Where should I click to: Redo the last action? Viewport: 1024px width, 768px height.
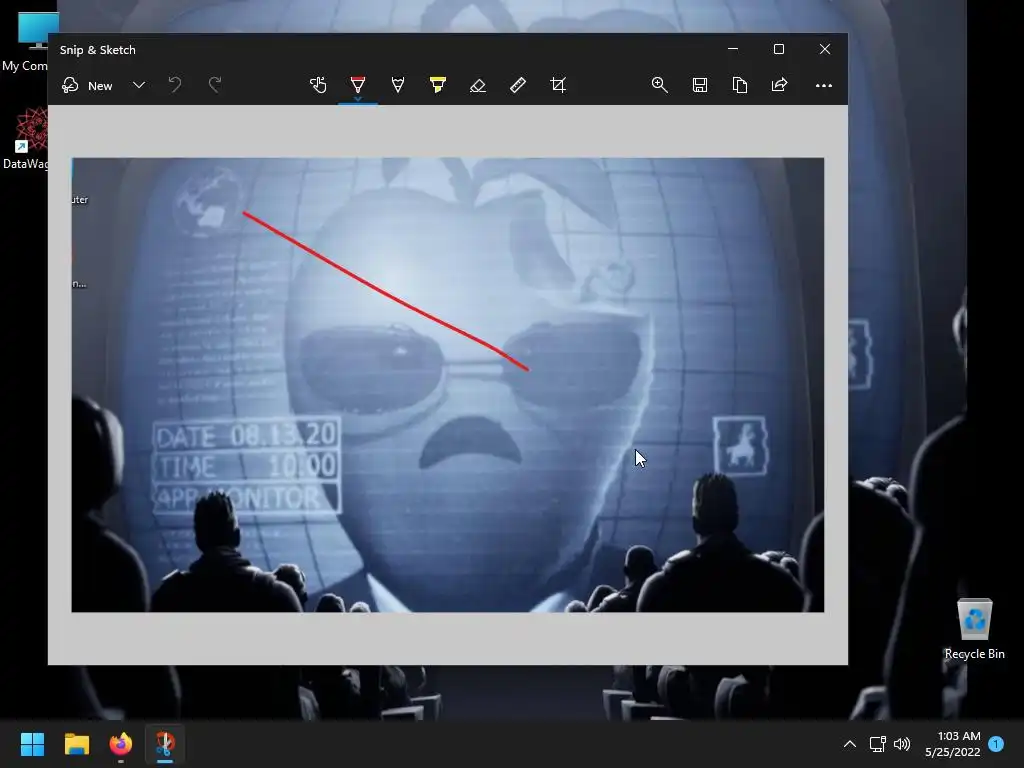[x=215, y=86]
